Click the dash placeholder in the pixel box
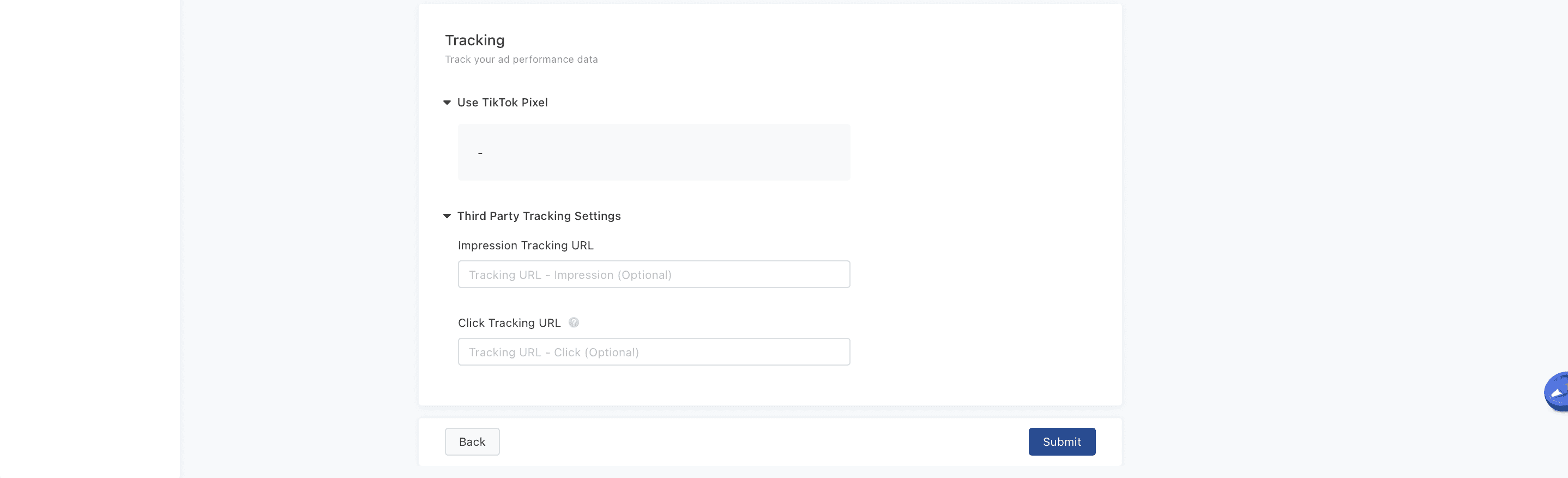The height and width of the screenshot is (478, 1568). (x=480, y=153)
